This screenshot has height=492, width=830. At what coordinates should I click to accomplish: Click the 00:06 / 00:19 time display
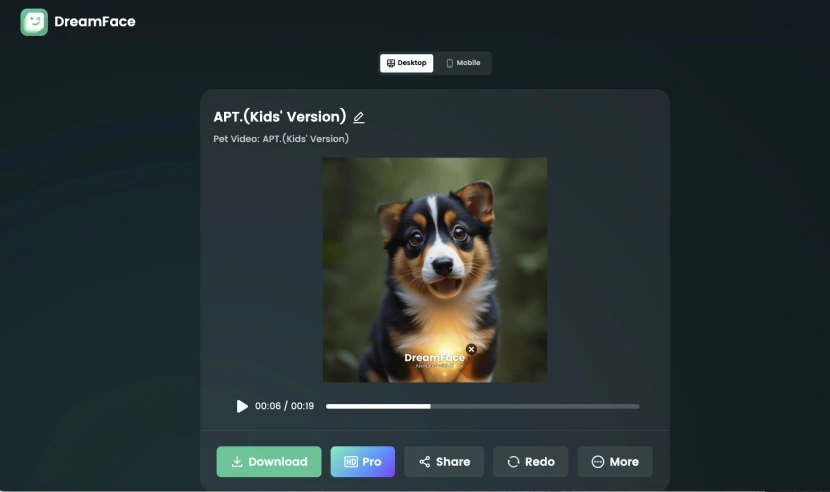pos(284,406)
